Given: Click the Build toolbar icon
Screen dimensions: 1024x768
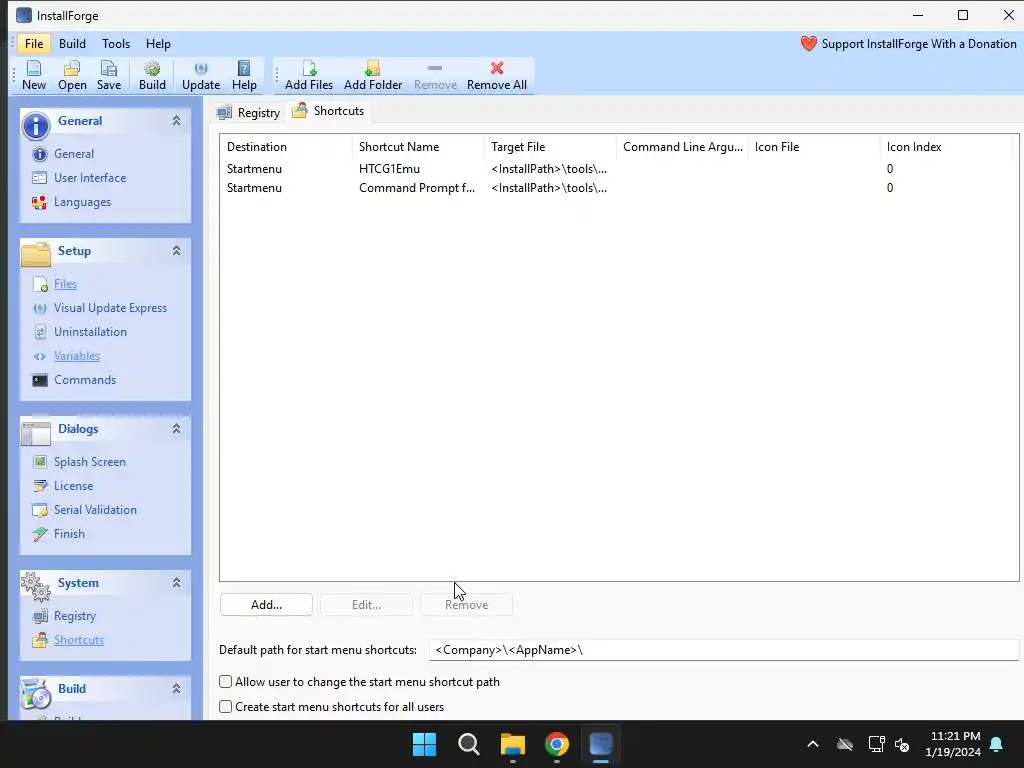Looking at the screenshot, I should (152, 76).
